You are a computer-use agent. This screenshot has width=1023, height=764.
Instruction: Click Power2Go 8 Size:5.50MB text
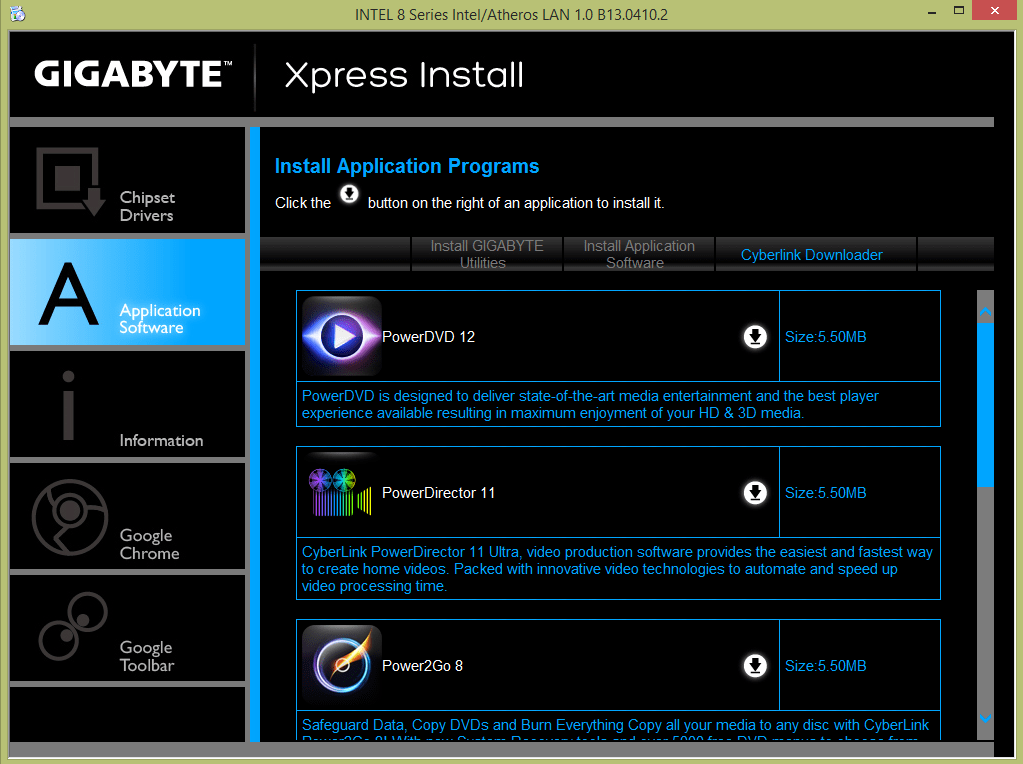825,665
